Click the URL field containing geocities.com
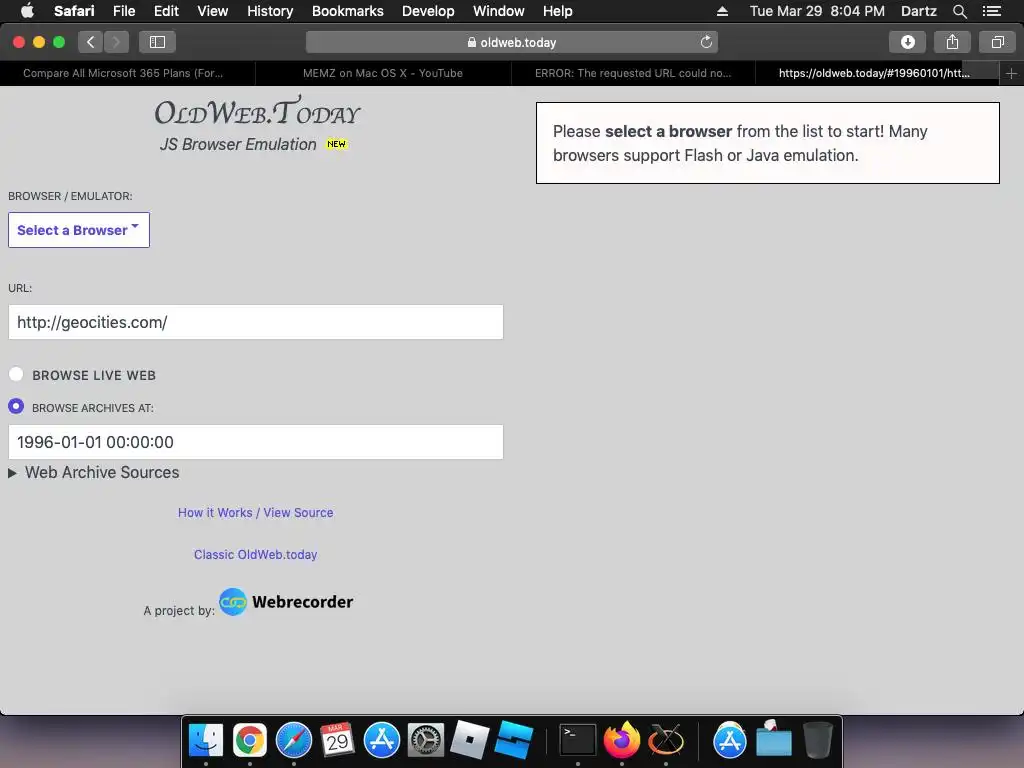Image resolution: width=1024 pixels, height=768 pixels. 255,322
